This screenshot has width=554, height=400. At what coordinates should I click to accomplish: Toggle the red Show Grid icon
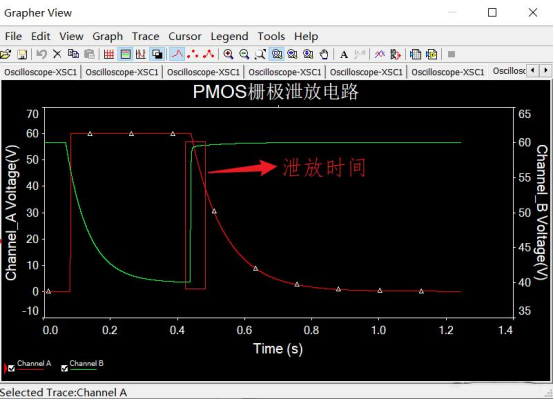109,54
